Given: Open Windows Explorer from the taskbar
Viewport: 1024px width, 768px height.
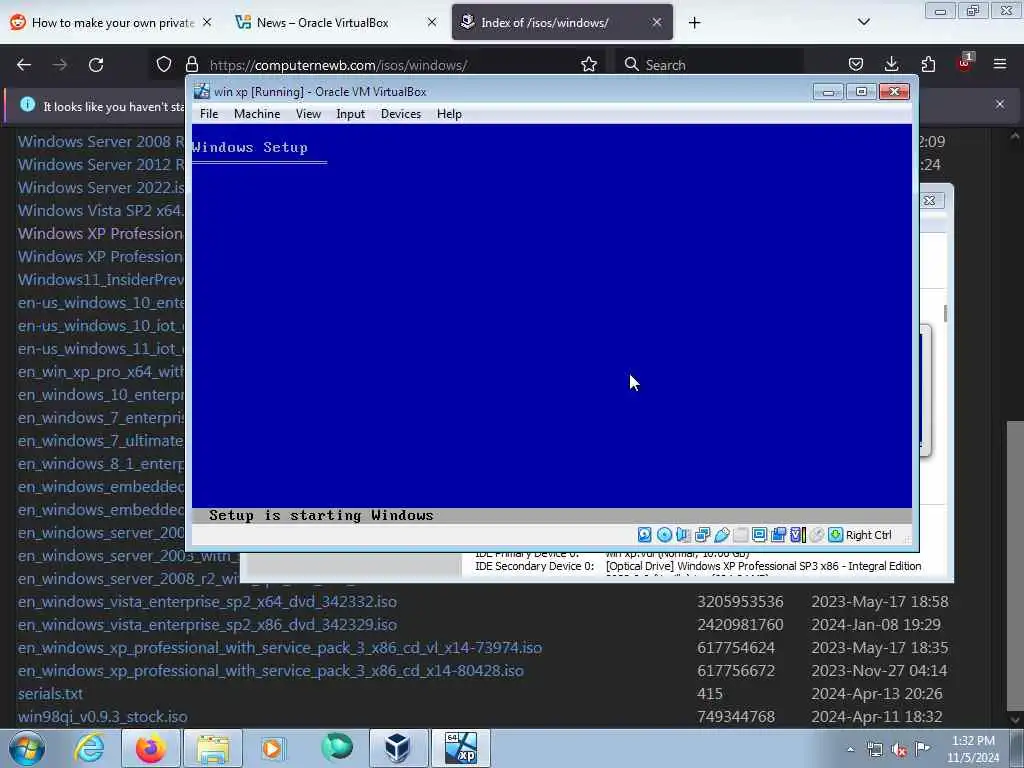Looking at the screenshot, I should pos(214,748).
